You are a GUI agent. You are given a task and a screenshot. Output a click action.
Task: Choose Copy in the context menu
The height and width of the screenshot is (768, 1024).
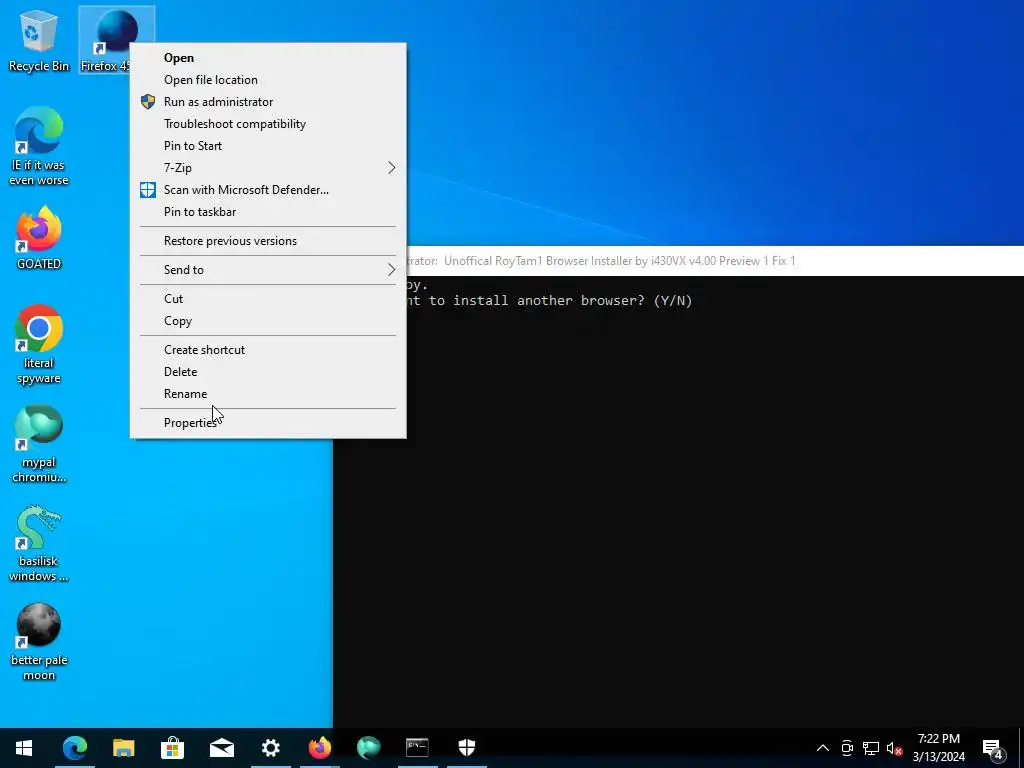(x=268, y=321)
